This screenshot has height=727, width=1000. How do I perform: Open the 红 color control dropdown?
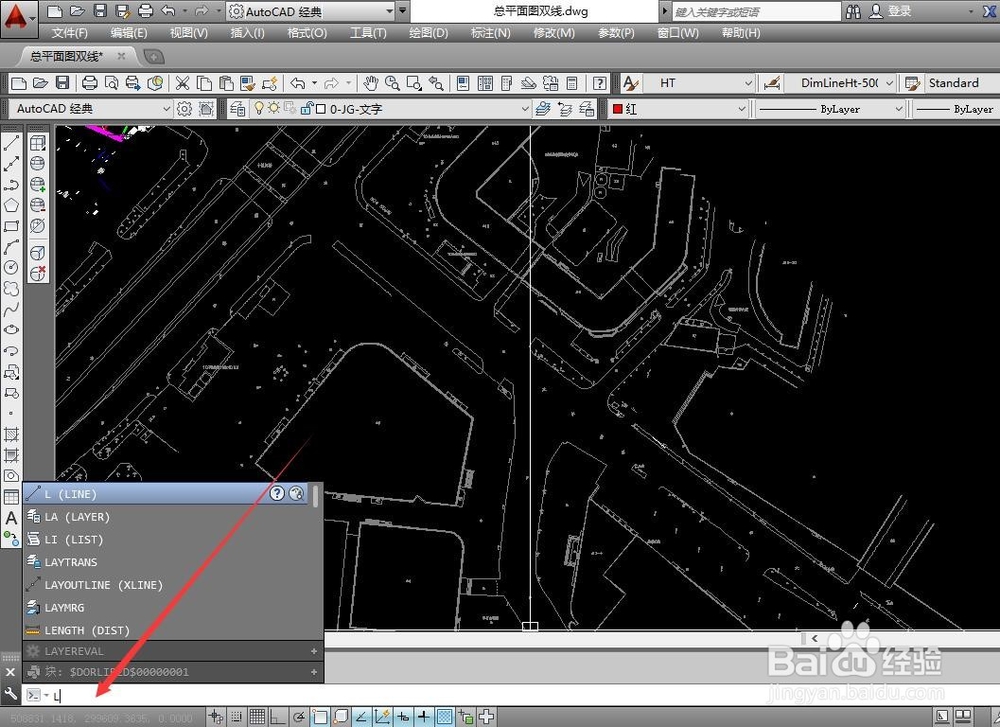742,109
